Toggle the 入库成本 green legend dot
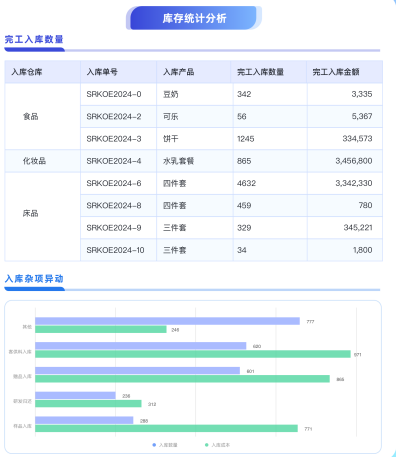The width and height of the screenshot is (396, 457). [x=207, y=445]
